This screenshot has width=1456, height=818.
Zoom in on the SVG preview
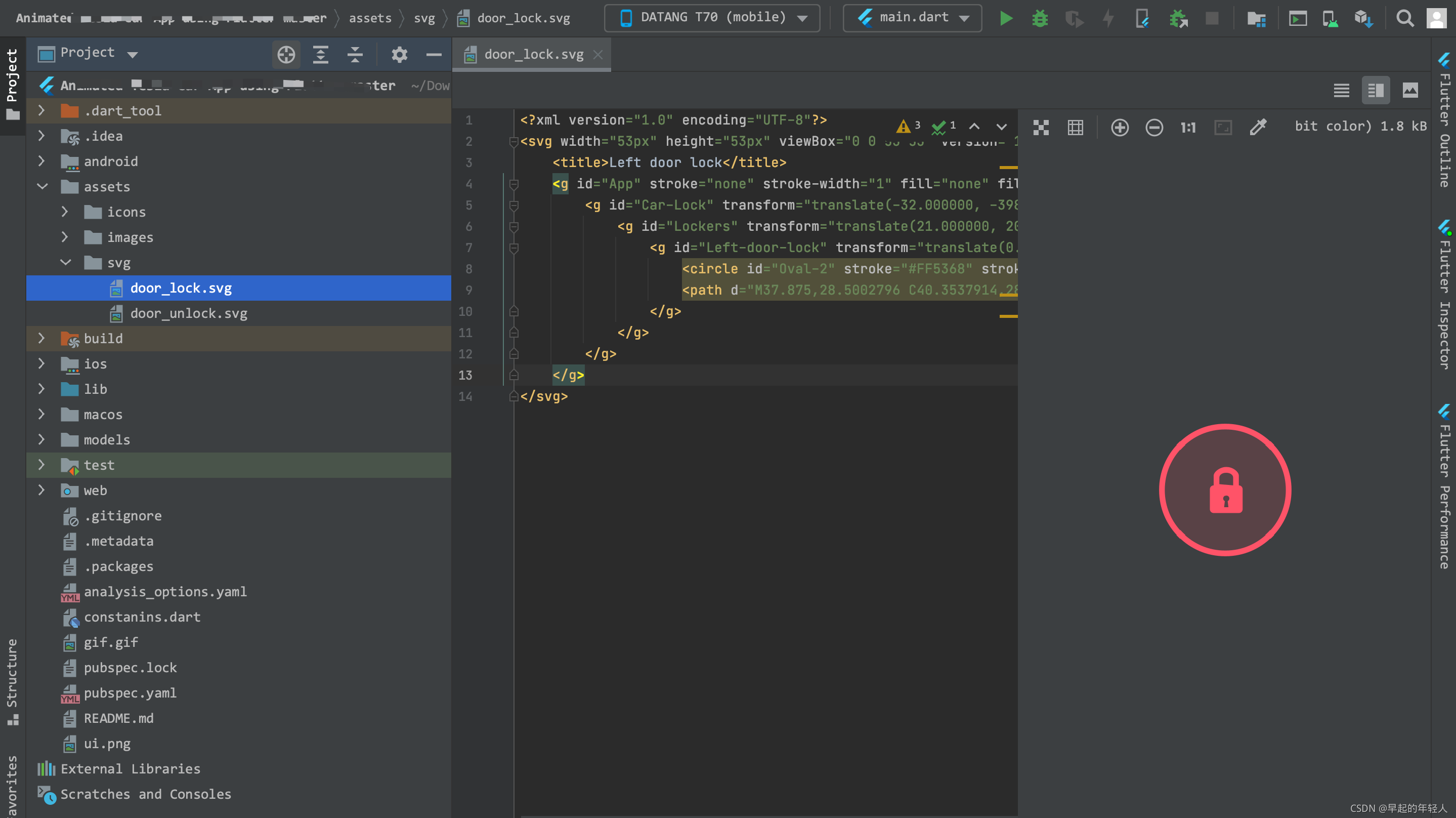1120,127
